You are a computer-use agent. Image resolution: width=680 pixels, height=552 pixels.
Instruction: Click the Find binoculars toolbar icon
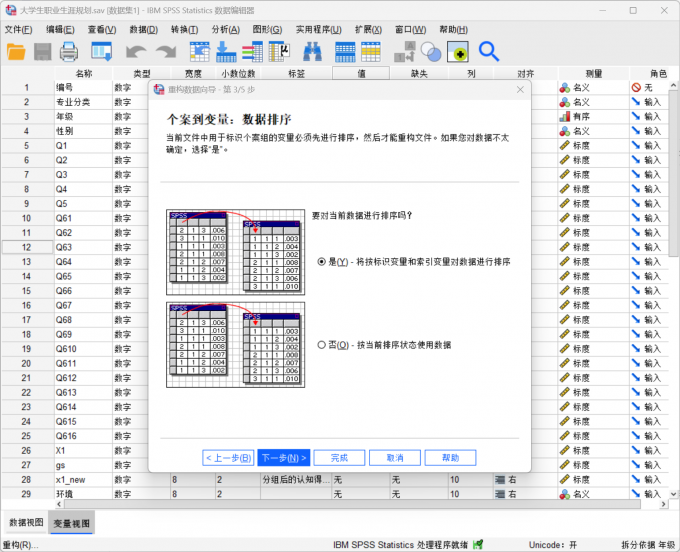[x=312, y=52]
